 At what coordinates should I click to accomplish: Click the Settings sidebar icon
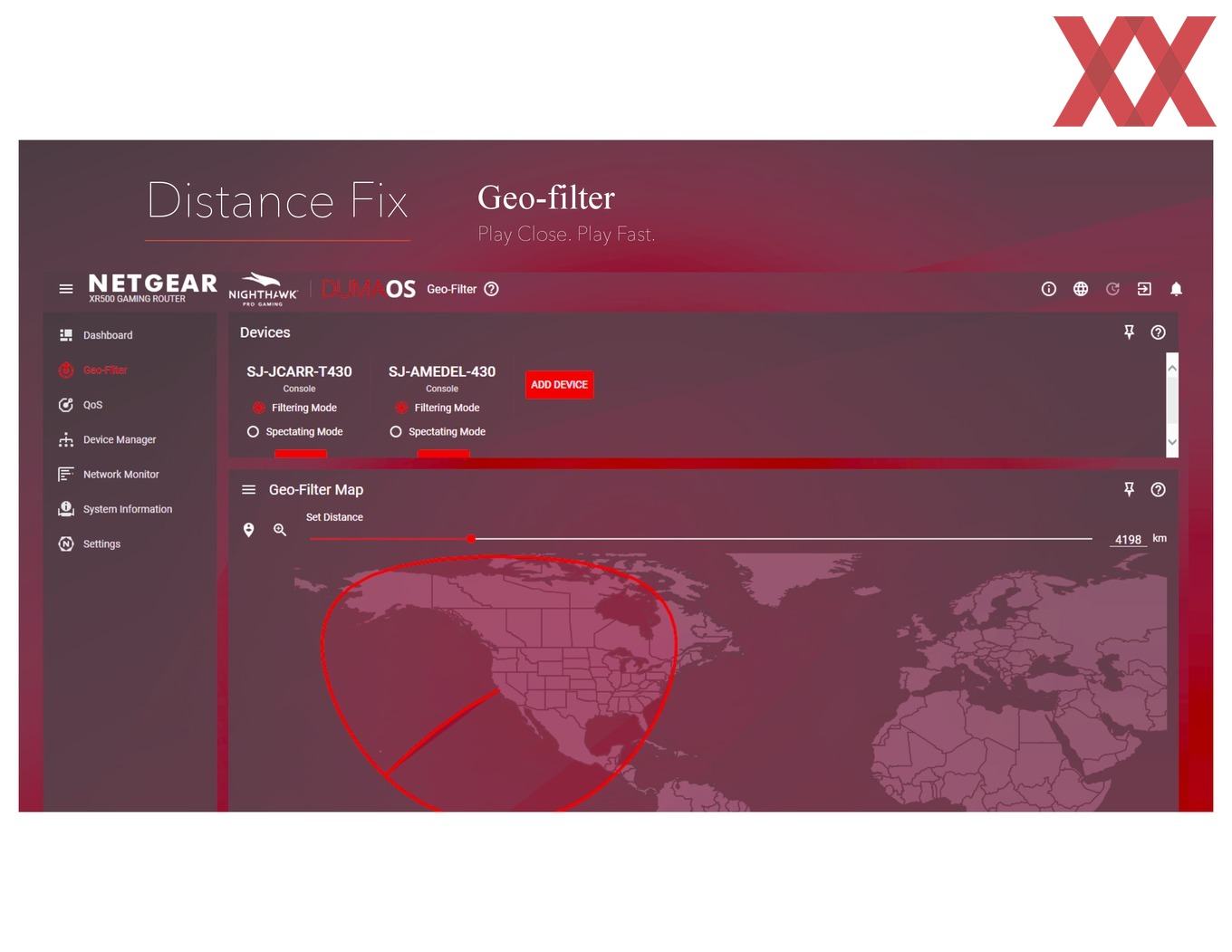[x=66, y=543]
